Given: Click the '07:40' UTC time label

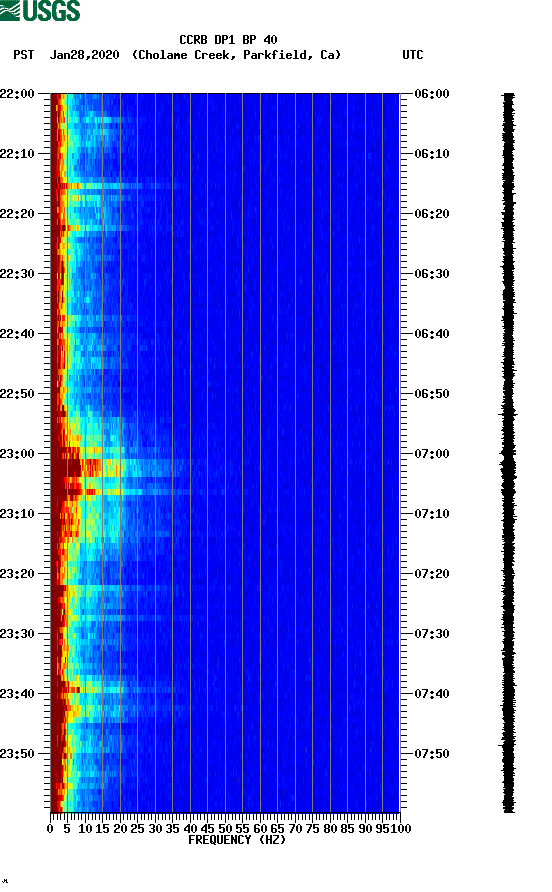Looking at the screenshot, I should coord(432,693).
